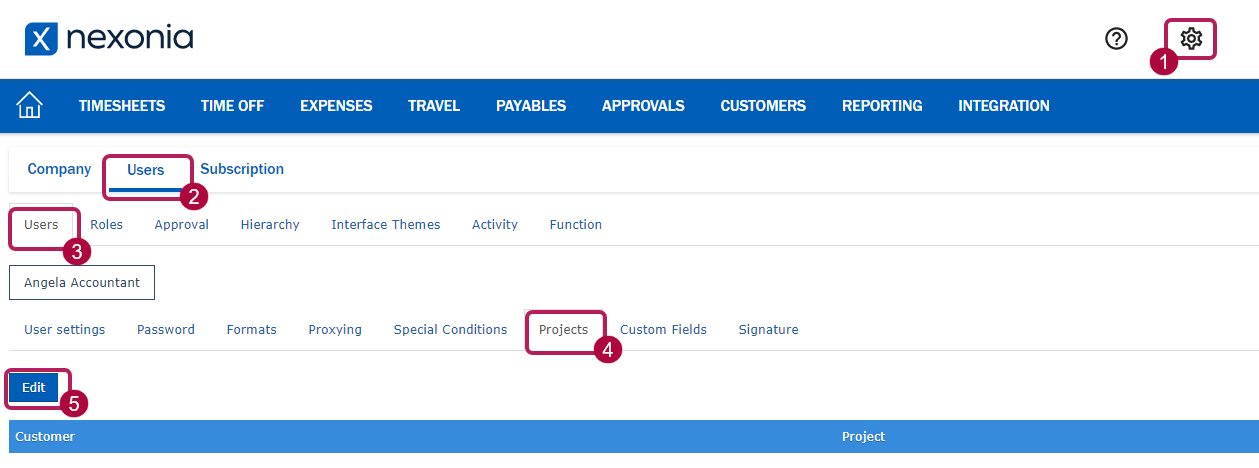
Task: Click the blue Edit button
Action: coord(34,388)
